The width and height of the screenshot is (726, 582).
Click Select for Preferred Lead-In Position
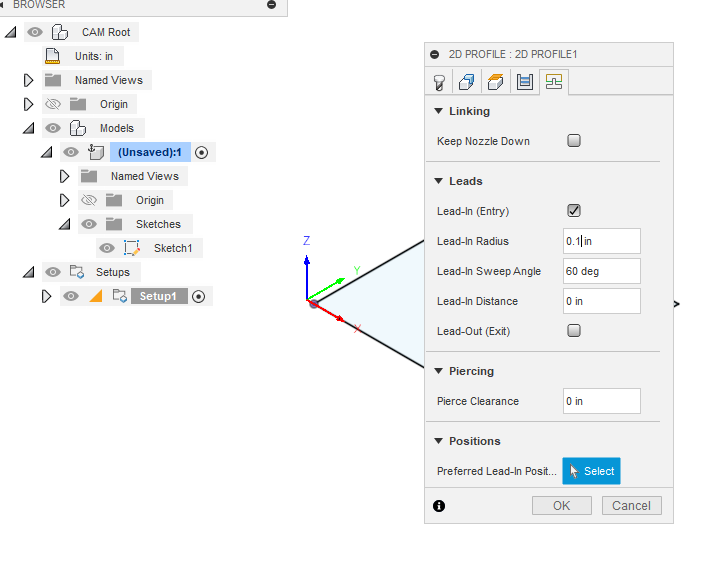coord(591,471)
